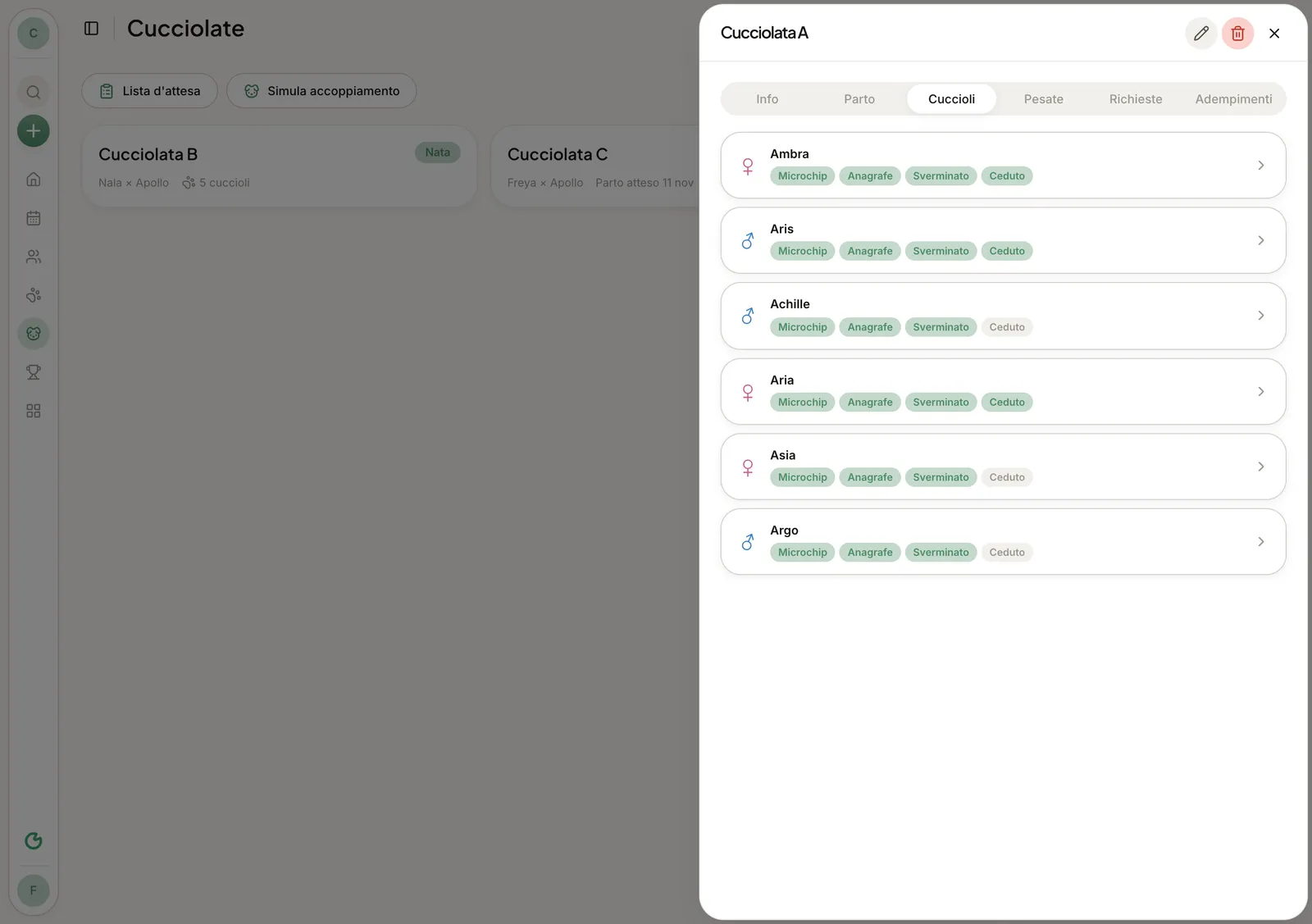The height and width of the screenshot is (924, 1312).
Task: Close the Cucciolata A panel
Action: point(1274,34)
